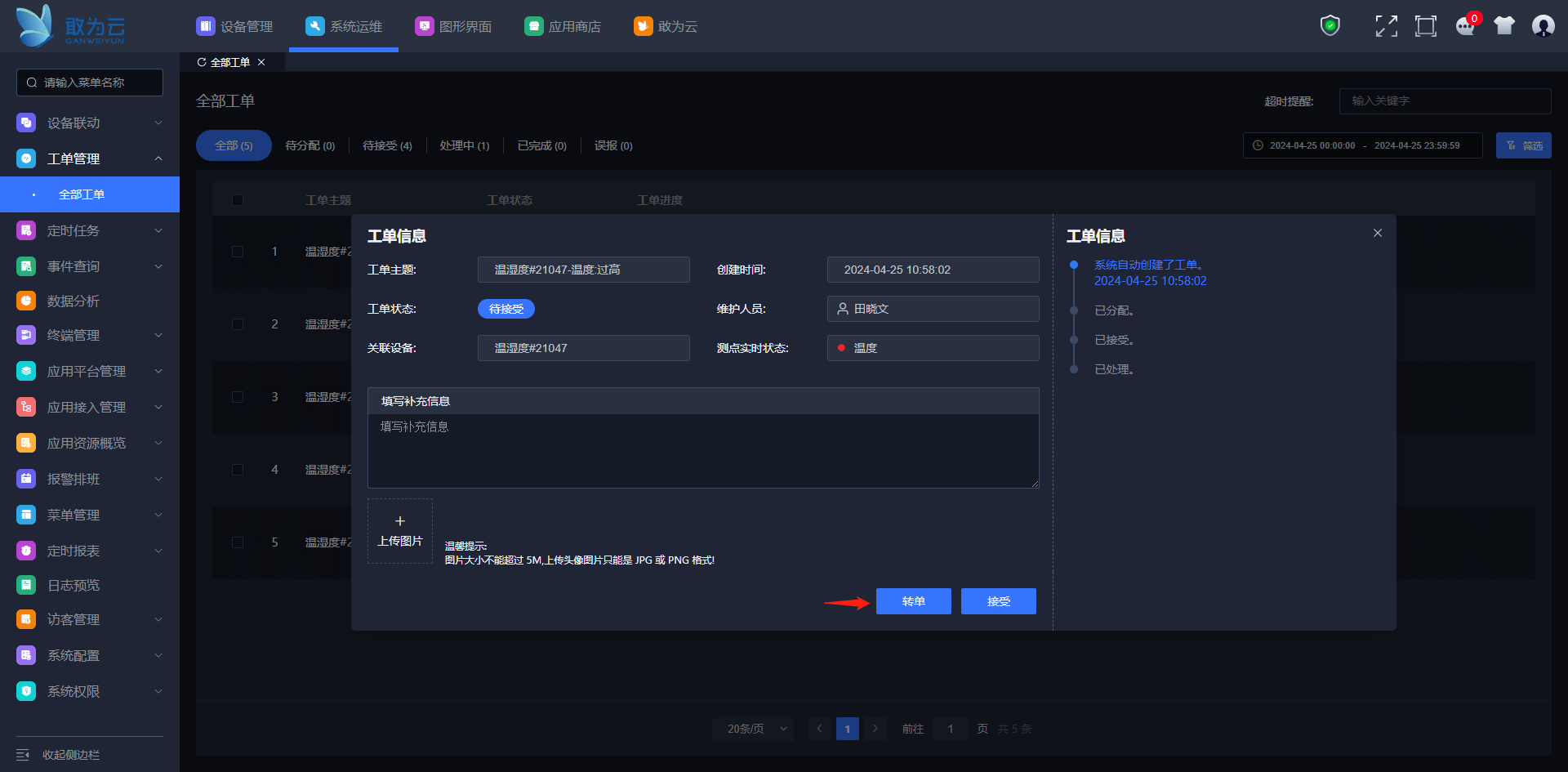The image size is (1568, 772).
Task: Click the 接受 accept button
Action: coord(998,601)
